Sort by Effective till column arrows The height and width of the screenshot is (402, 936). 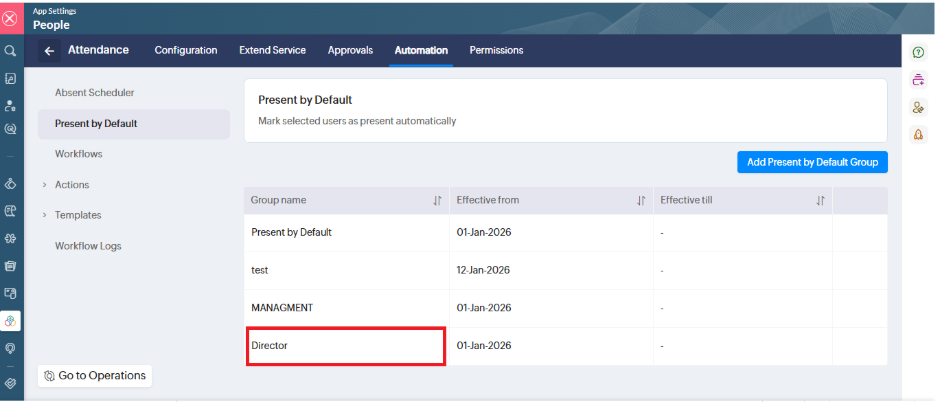tap(820, 201)
